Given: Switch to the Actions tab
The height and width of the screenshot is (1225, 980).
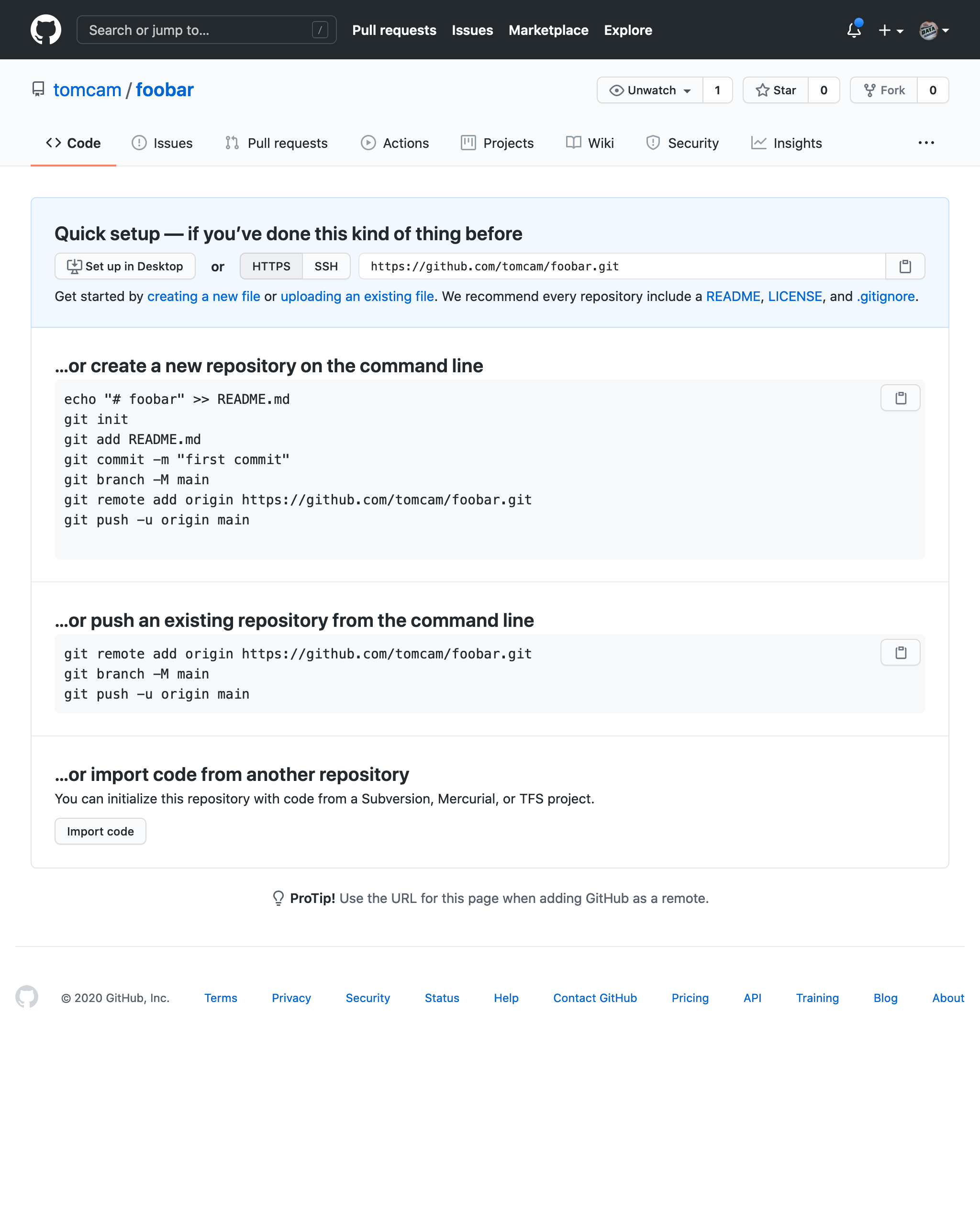Looking at the screenshot, I should [x=395, y=143].
